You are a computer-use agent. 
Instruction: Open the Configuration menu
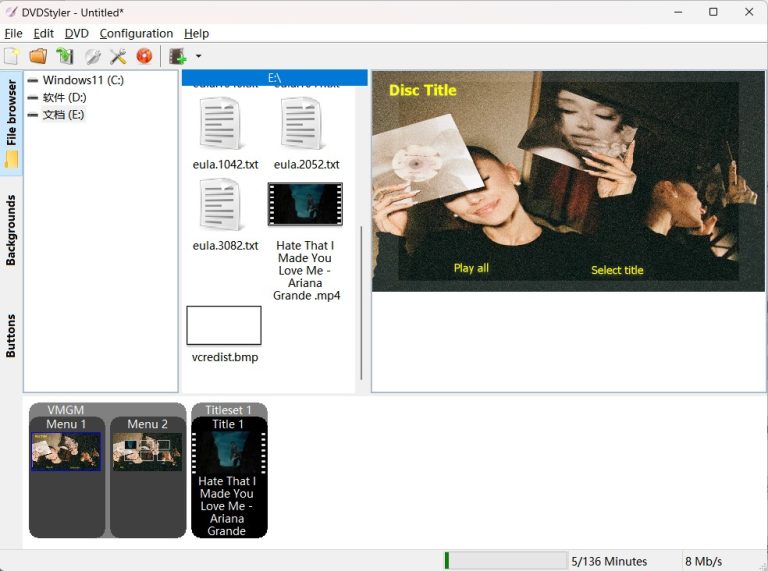pyautogui.click(x=136, y=33)
